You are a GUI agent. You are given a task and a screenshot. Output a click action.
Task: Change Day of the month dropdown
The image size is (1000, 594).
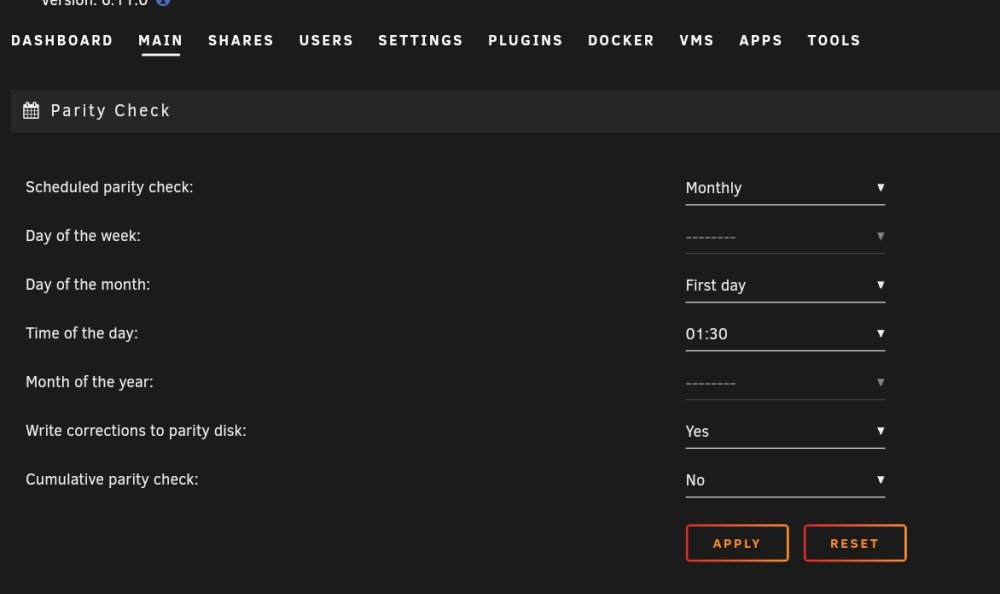point(785,285)
